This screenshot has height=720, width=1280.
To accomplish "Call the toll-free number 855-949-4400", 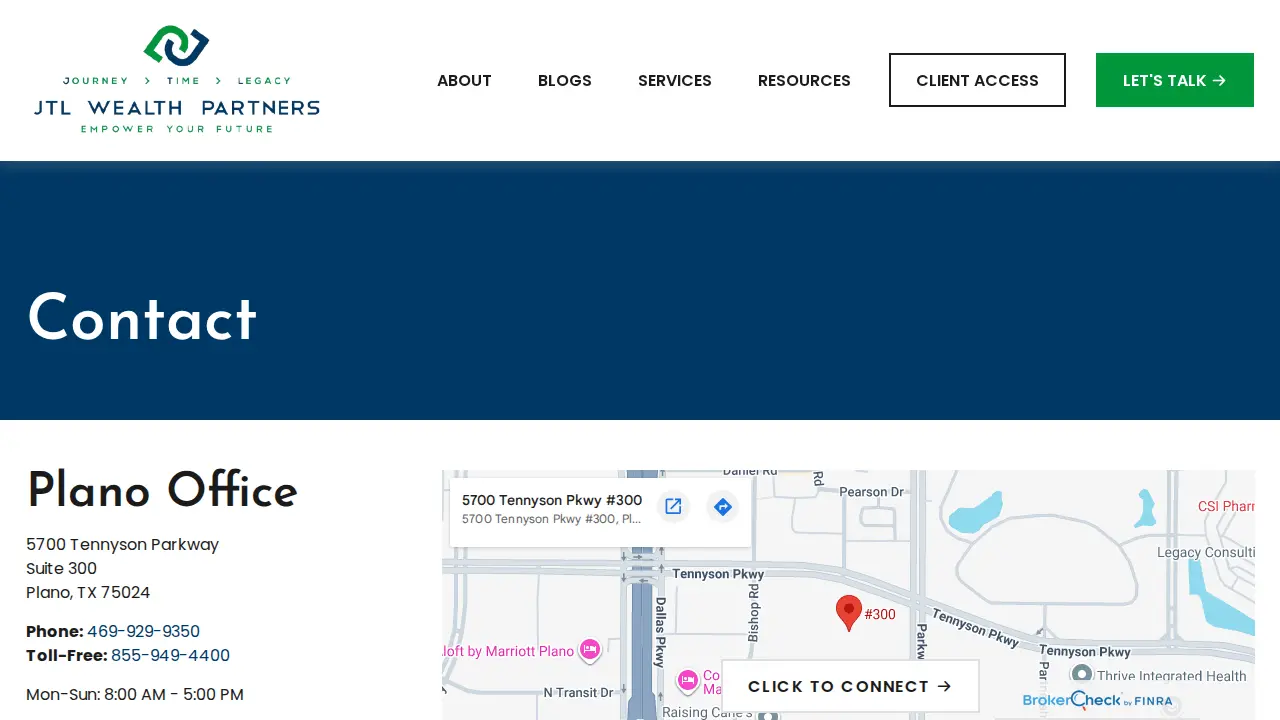I will (x=170, y=655).
